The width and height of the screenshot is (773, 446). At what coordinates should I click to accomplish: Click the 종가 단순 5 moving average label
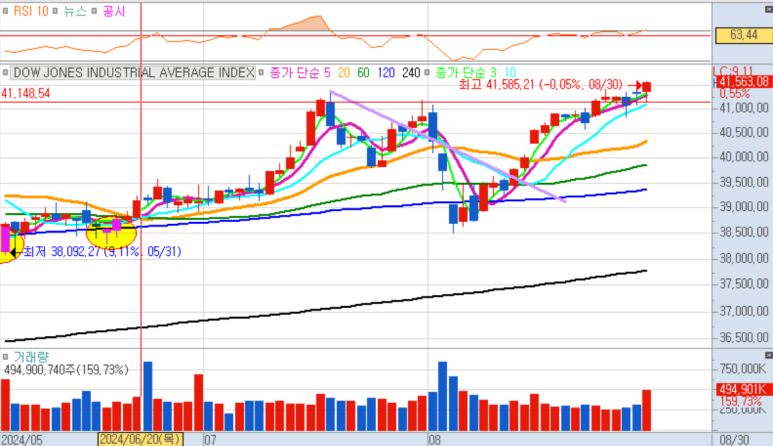coord(299,72)
